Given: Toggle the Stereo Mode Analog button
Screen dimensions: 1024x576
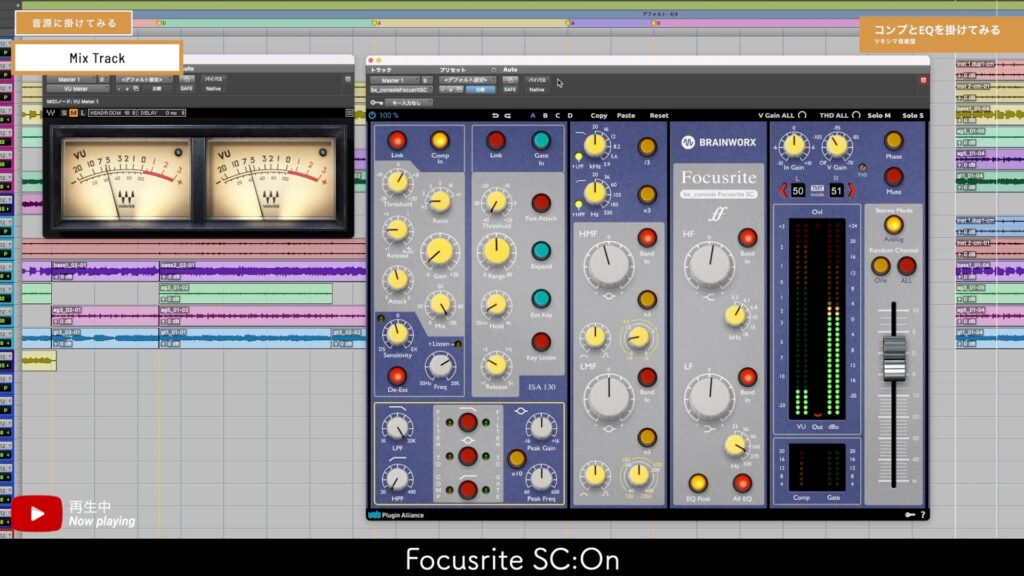Looking at the screenshot, I should 893,225.
